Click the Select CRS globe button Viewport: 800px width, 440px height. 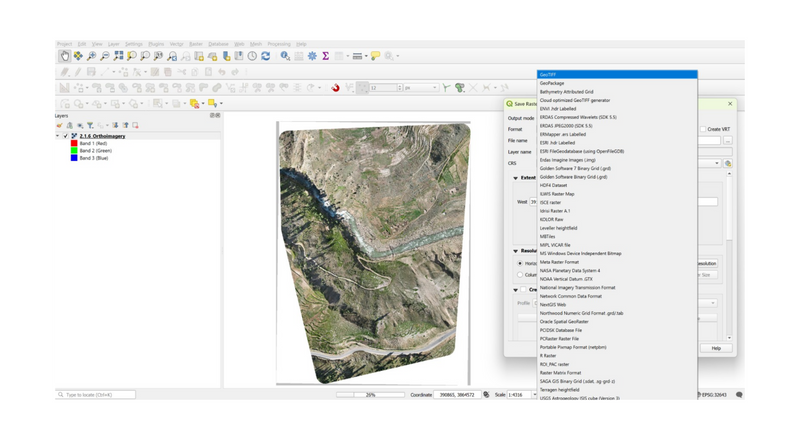(728, 163)
